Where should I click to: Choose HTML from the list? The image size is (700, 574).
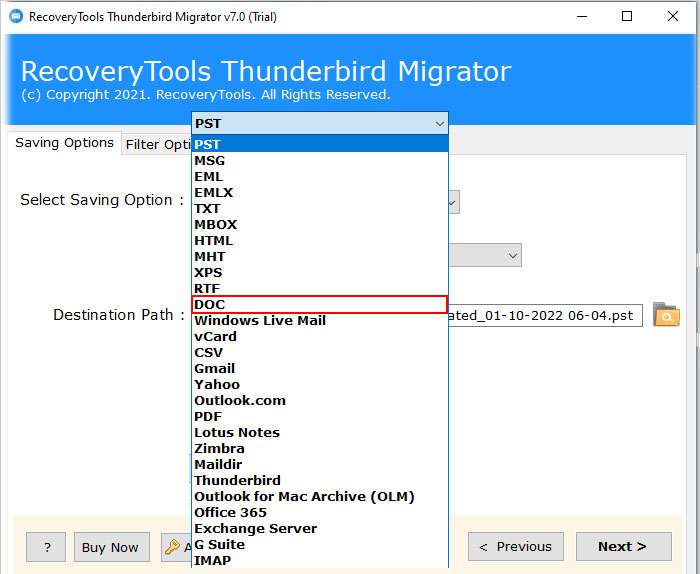pyautogui.click(x=320, y=241)
